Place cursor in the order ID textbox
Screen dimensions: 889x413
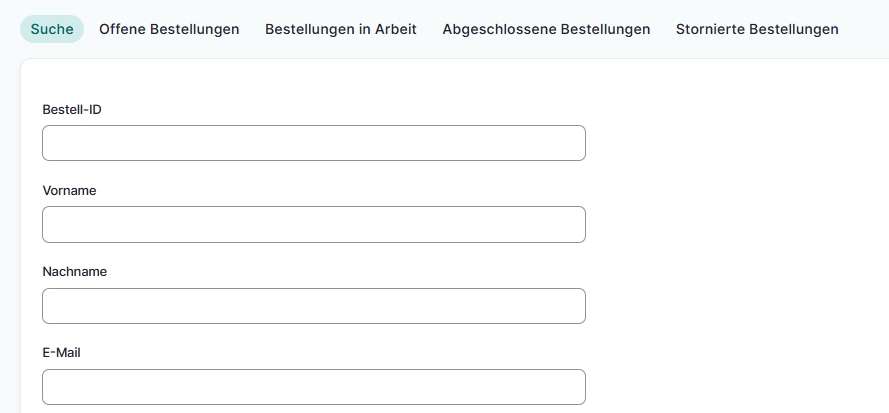pos(313,143)
